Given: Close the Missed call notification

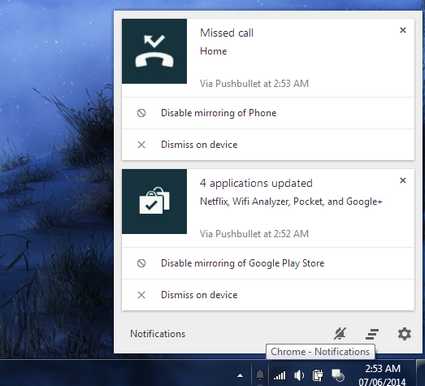Looking at the screenshot, I should (x=403, y=30).
